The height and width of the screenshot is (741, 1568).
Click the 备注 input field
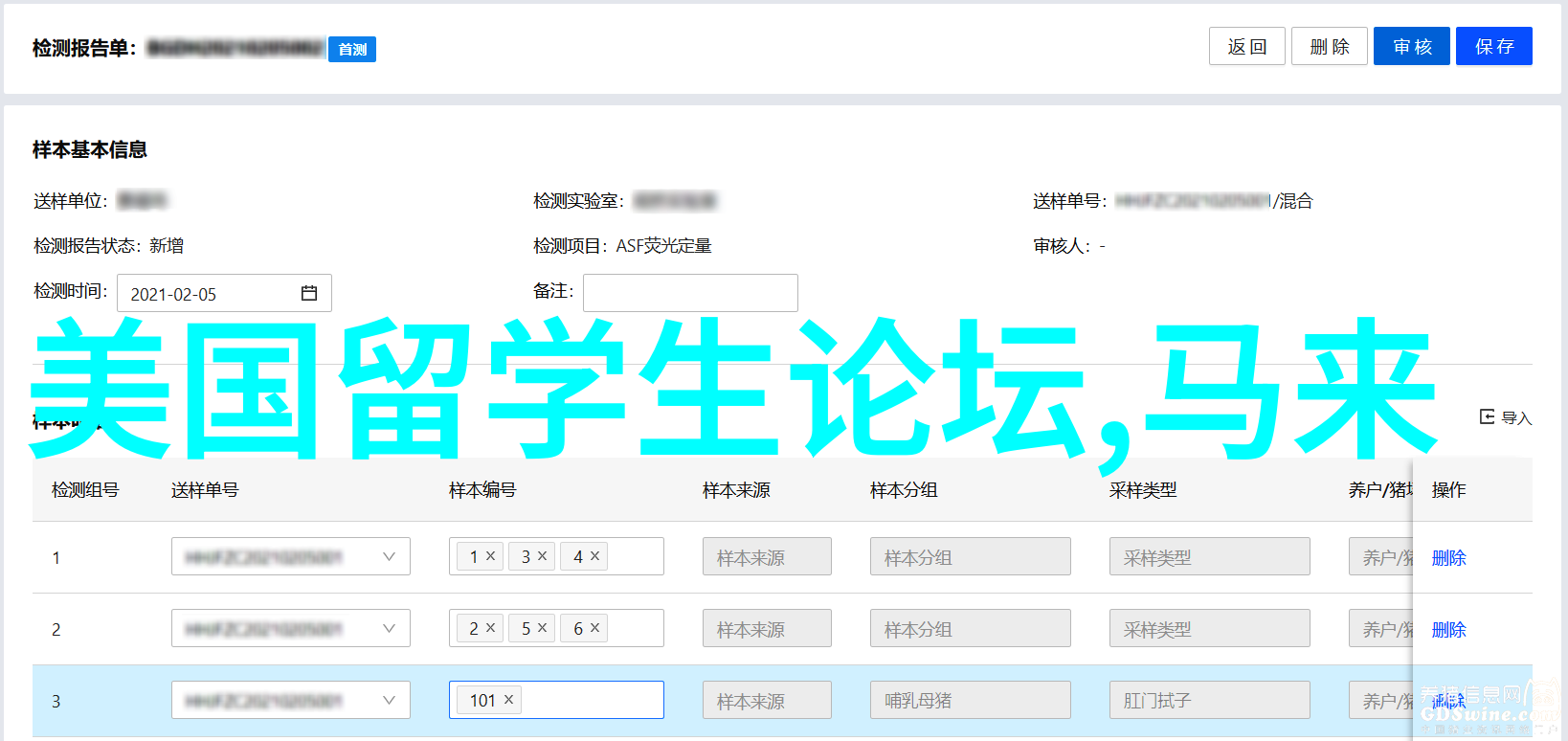[x=690, y=293]
